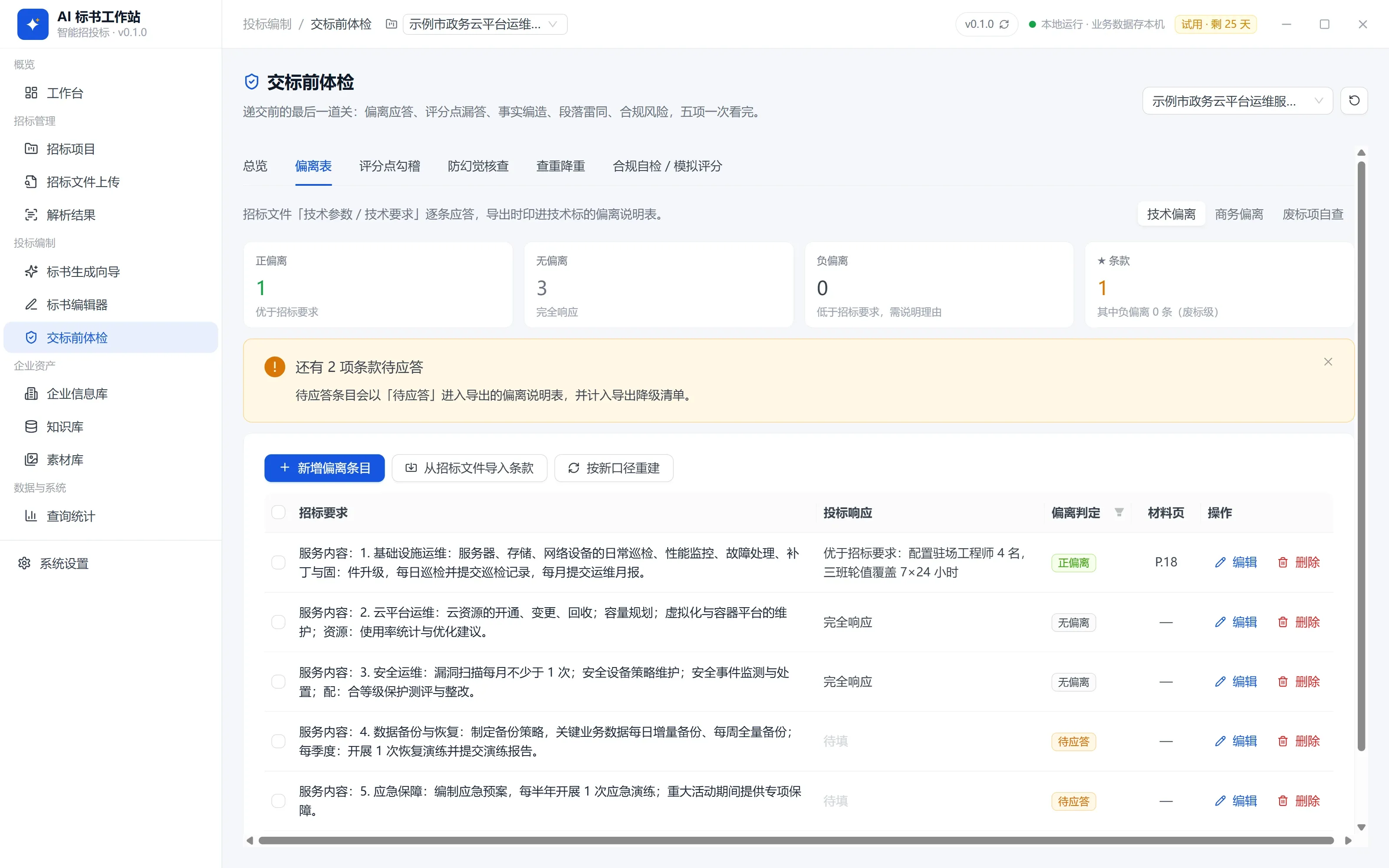Expand the top-bar project dropdown 示例市政务云平台运维...
This screenshot has height=868, width=1389.
[485, 24]
